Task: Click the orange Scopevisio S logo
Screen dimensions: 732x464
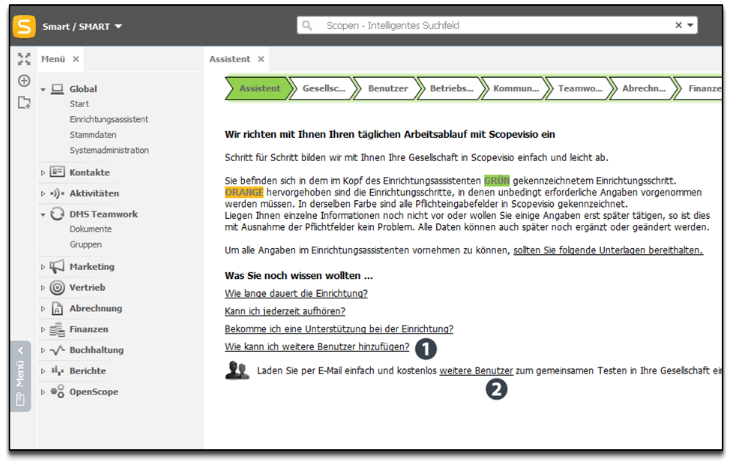Action: click(x=24, y=26)
